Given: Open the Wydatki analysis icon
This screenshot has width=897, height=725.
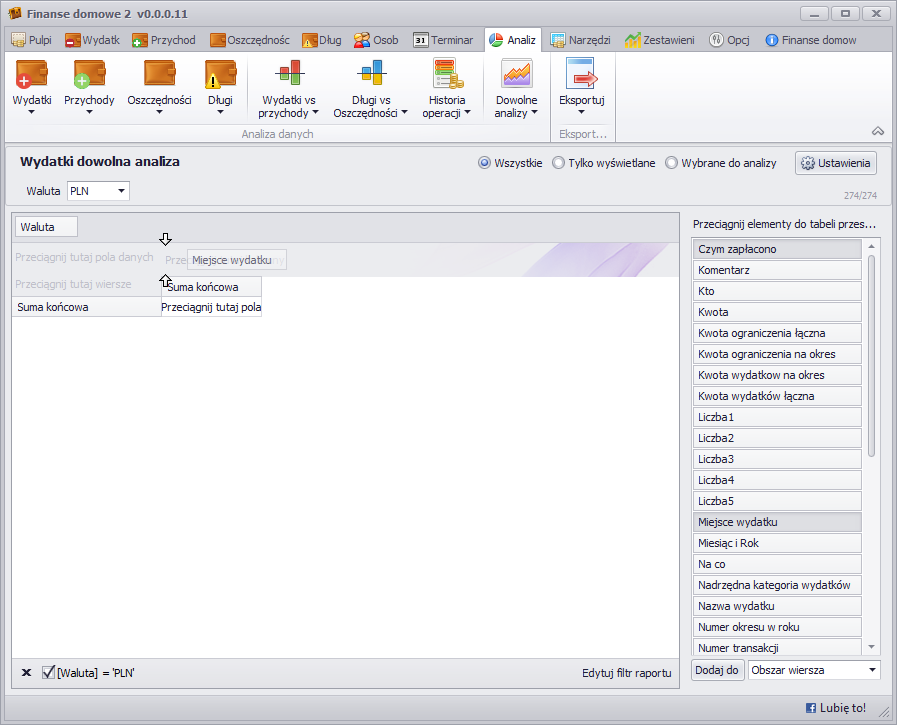Looking at the screenshot, I should coord(31,74).
